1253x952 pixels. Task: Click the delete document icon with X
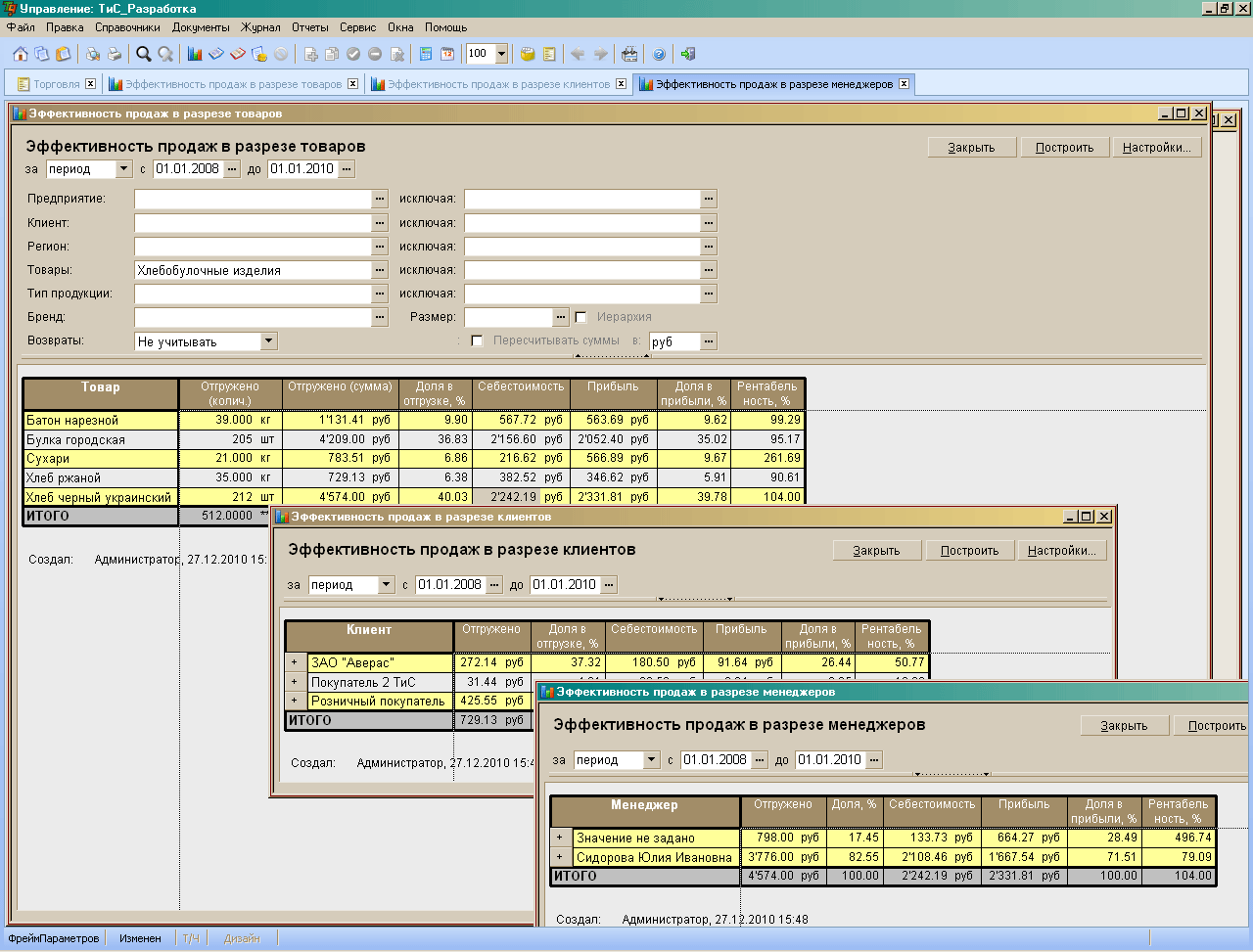click(x=397, y=54)
